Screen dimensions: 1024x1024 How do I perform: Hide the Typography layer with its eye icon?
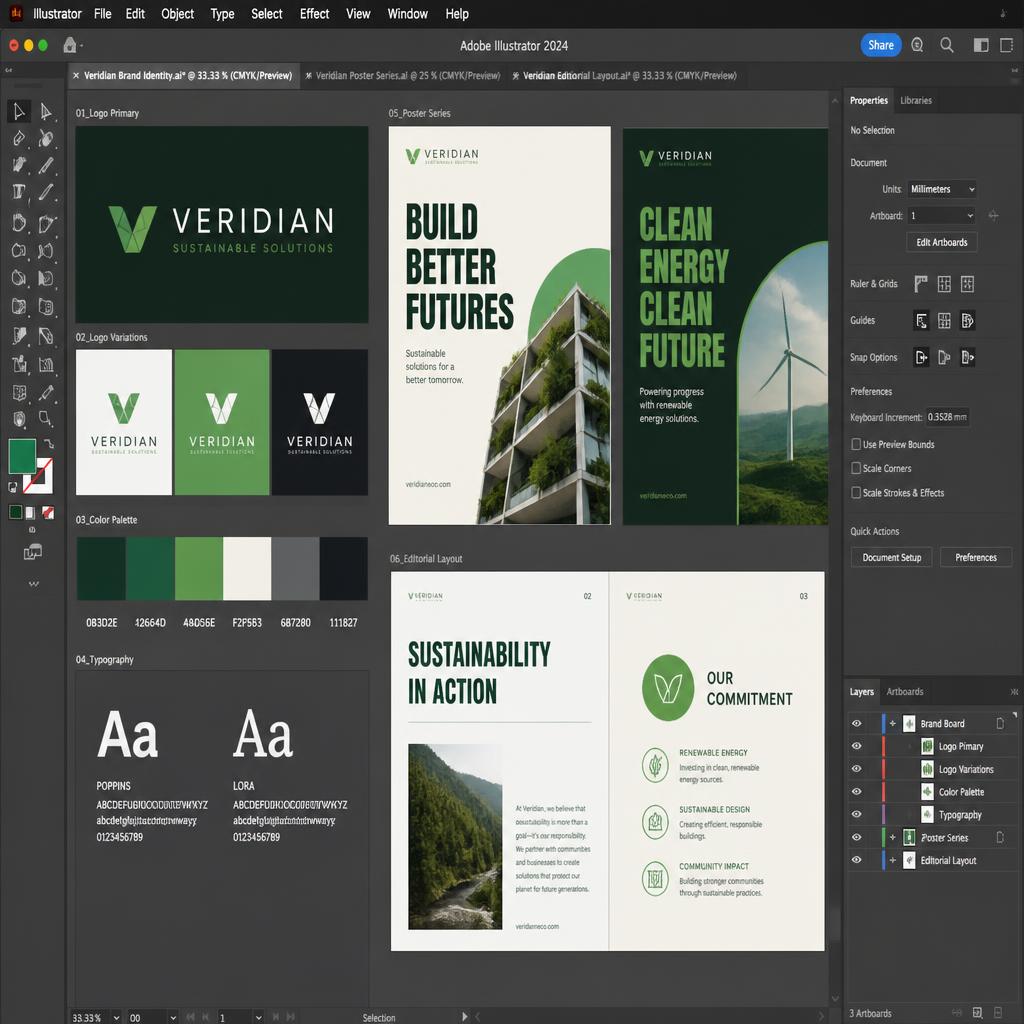(x=856, y=814)
